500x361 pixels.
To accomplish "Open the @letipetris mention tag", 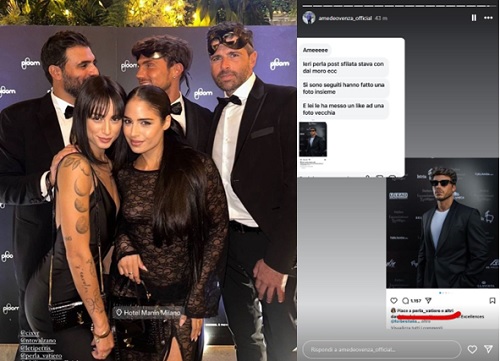I will 36,348.
